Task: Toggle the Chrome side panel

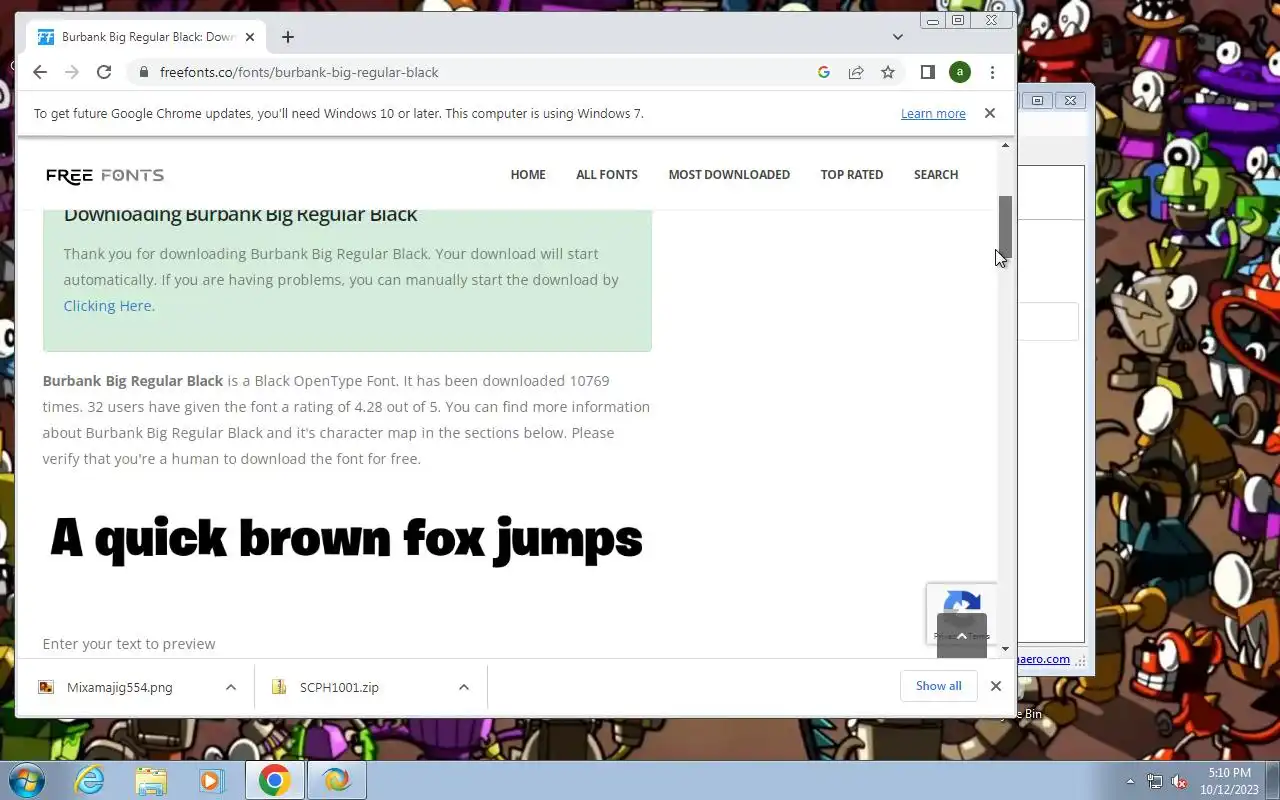Action: click(x=928, y=72)
